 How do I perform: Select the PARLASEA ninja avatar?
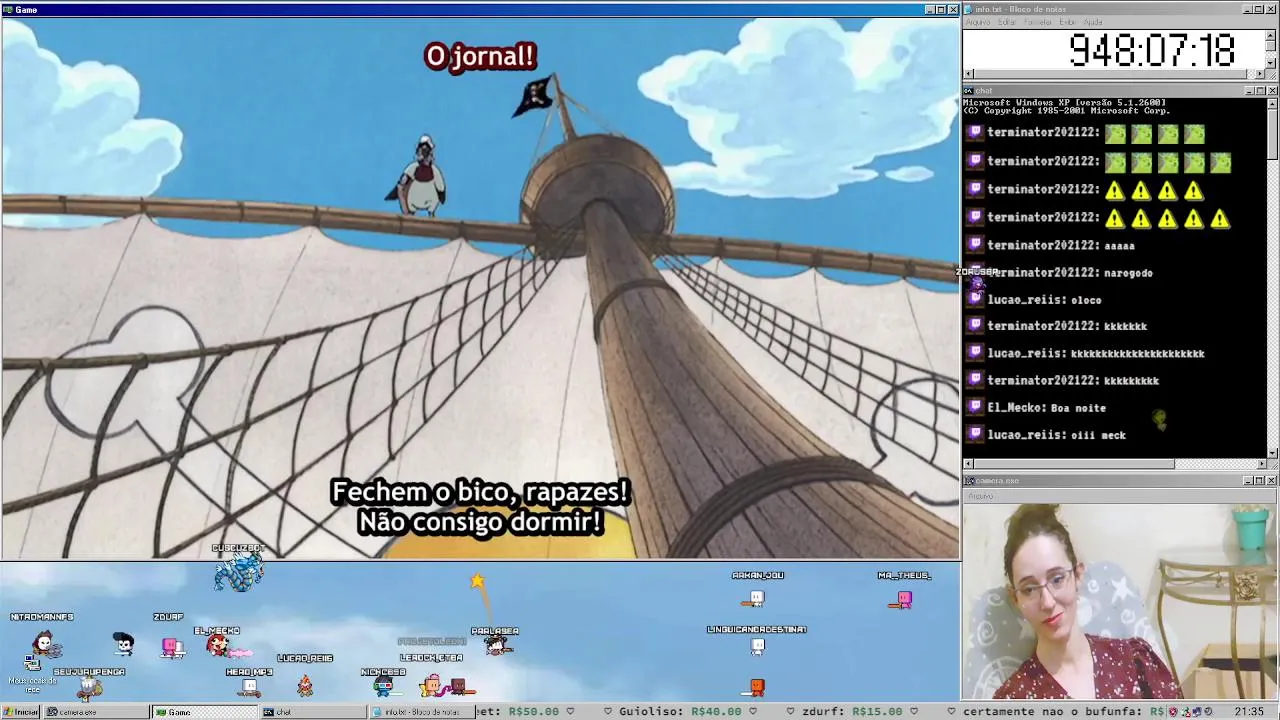496,646
